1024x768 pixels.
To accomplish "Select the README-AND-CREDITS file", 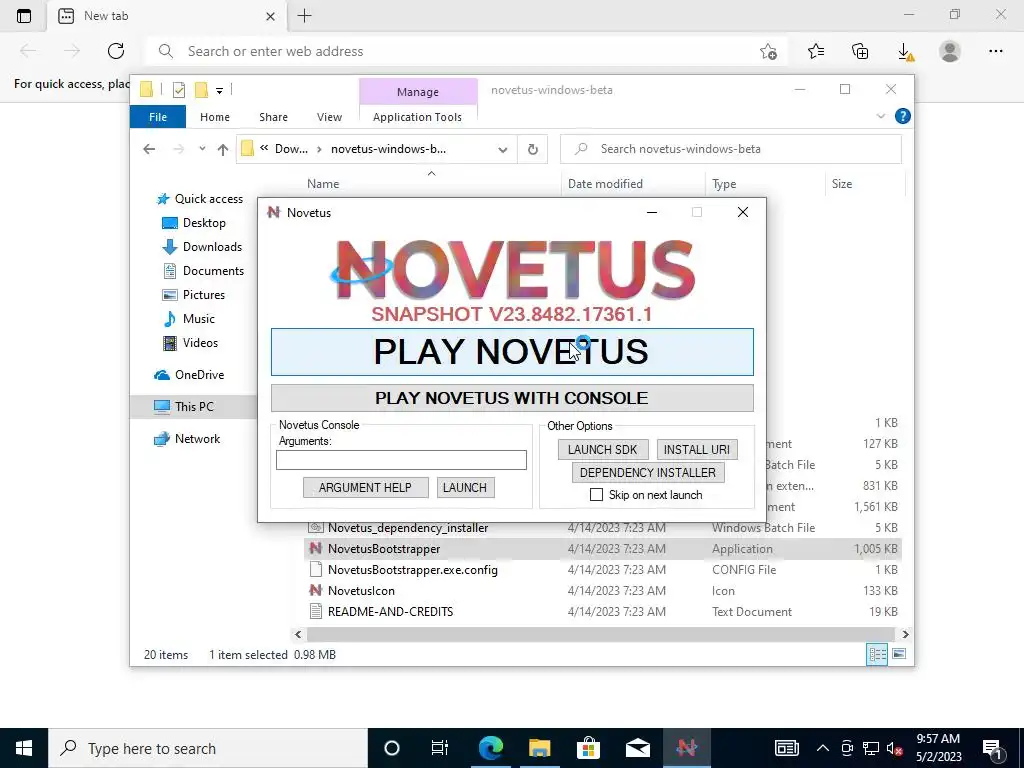I will tap(603, 611).
